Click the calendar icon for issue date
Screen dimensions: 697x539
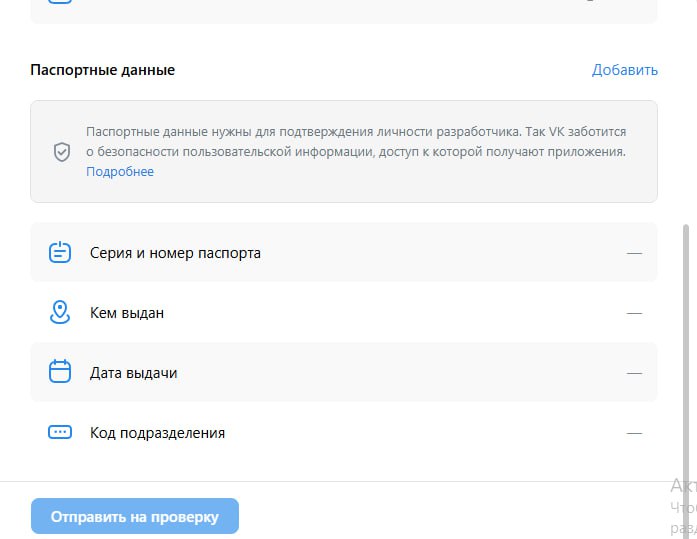pos(60,373)
